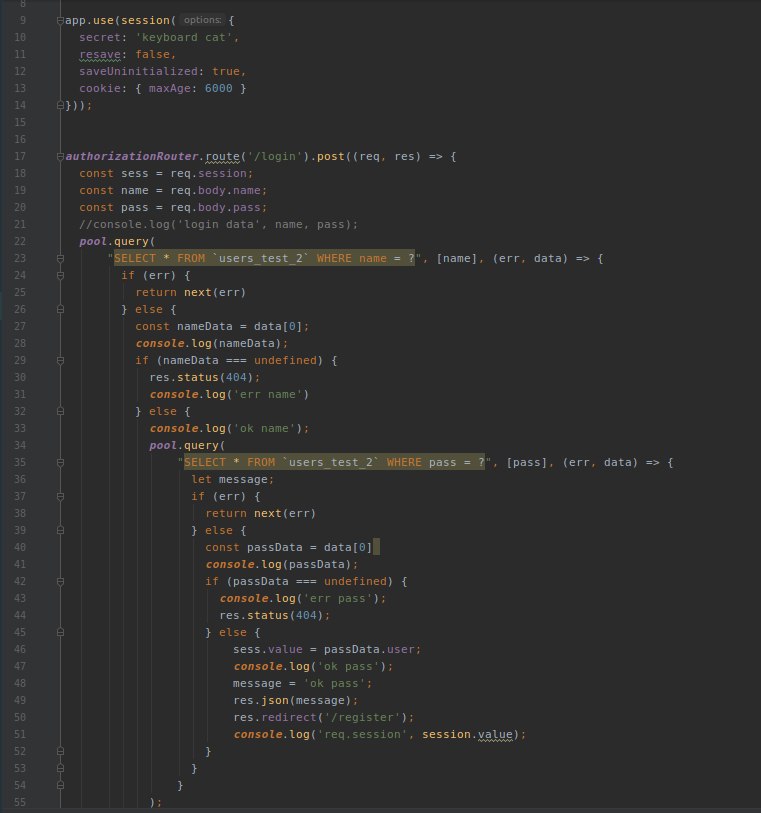Click the '/login' route string
The width and height of the screenshot is (761, 813).
point(275,157)
